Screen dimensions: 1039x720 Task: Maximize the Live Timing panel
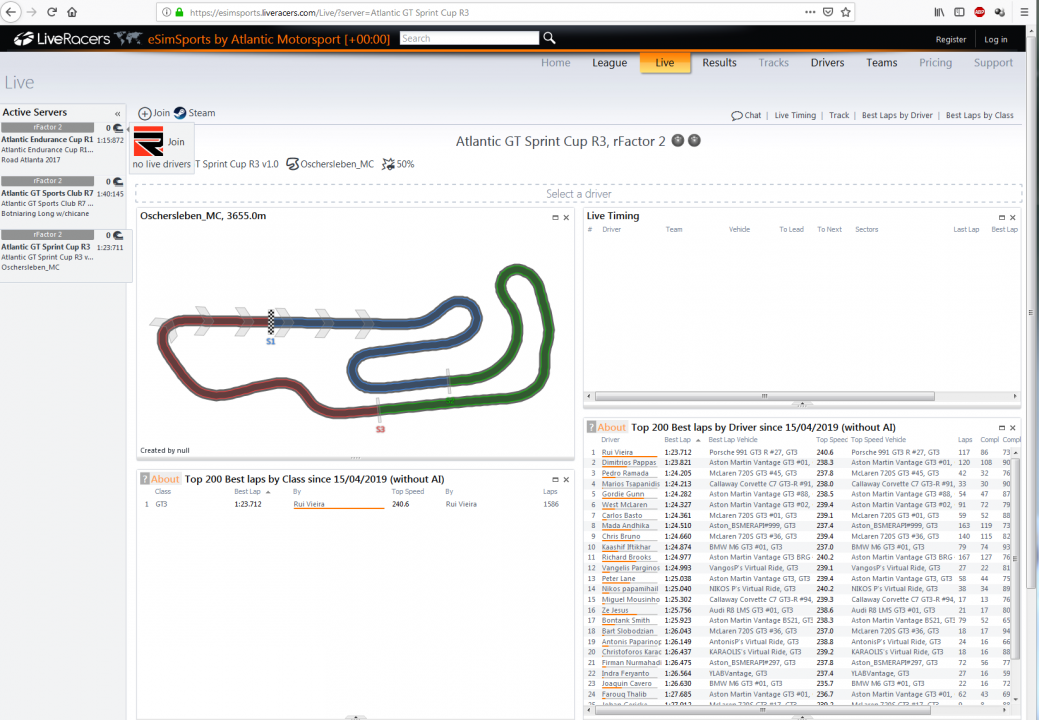(x=1002, y=217)
